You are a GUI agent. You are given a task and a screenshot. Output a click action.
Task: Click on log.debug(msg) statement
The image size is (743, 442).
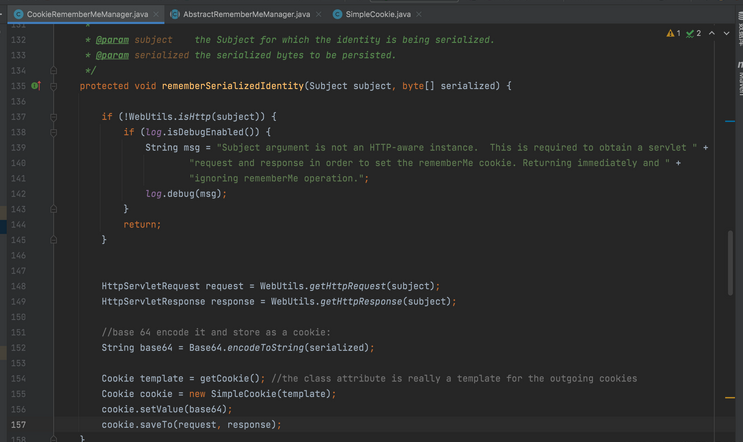[186, 194]
